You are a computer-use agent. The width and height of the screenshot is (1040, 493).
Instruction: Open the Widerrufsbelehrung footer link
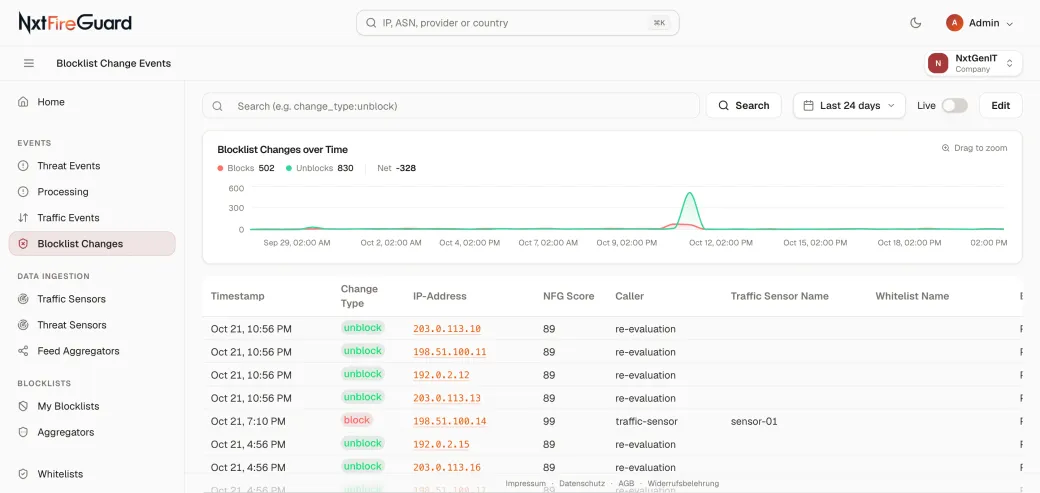683,484
